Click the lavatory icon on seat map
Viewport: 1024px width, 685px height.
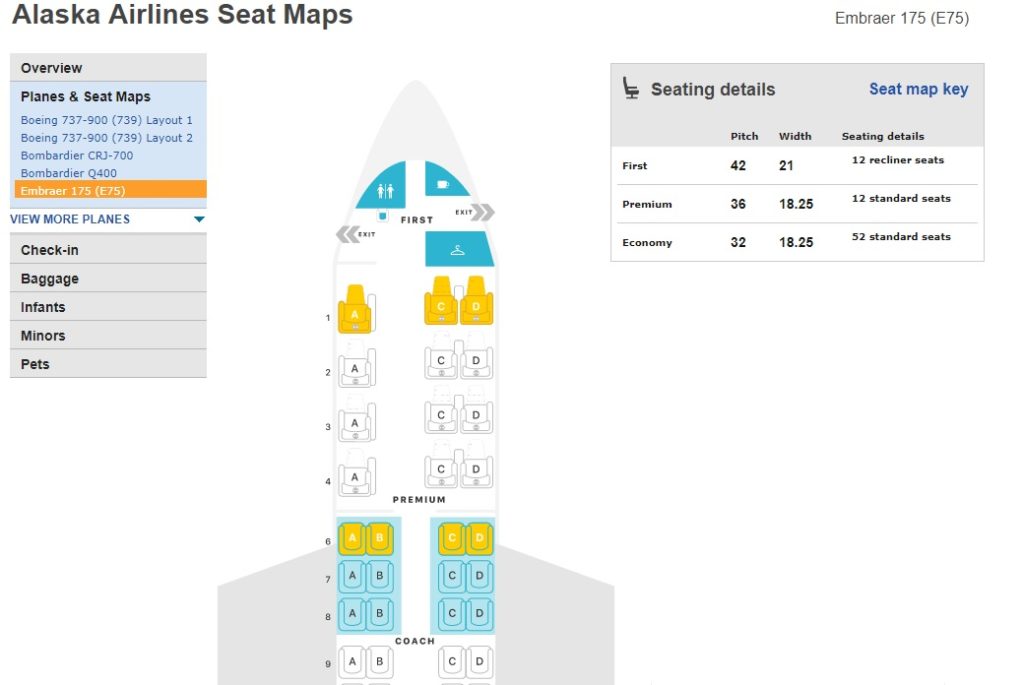[386, 190]
